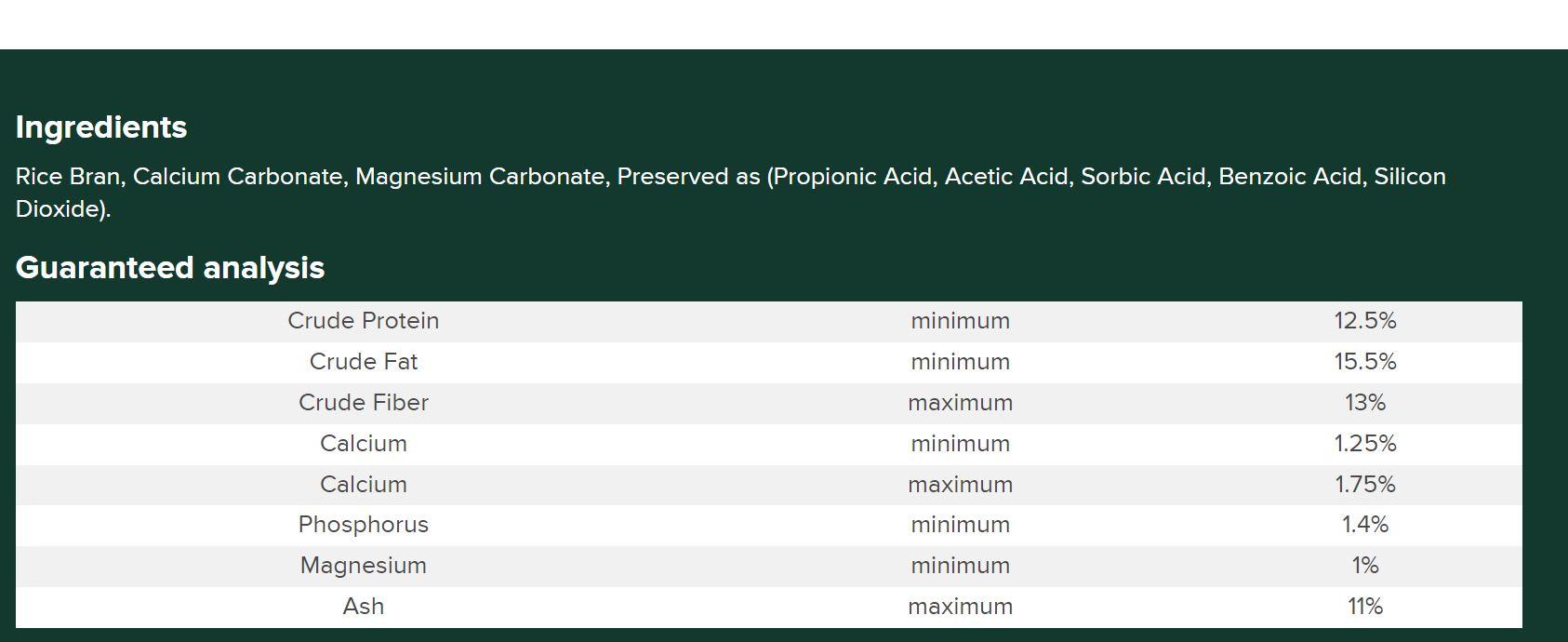This screenshot has width=1568, height=642.
Task: Click the Ingredients heading
Action: [101, 127]
